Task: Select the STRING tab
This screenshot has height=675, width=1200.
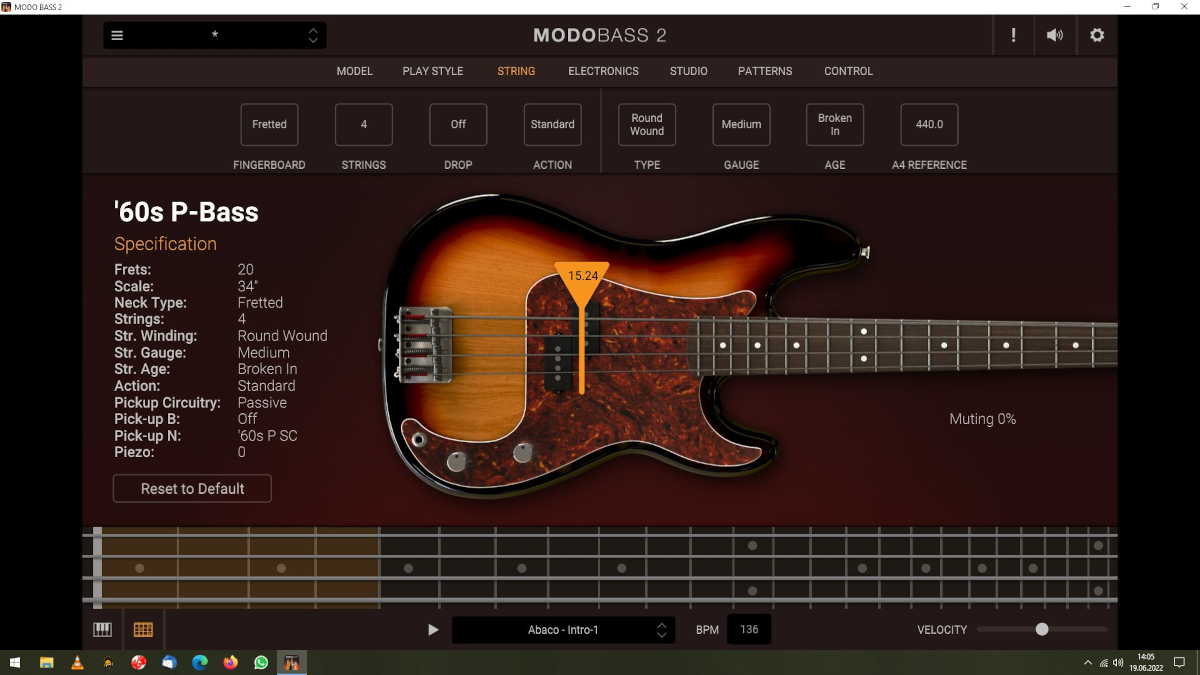Action: point(516,71)
